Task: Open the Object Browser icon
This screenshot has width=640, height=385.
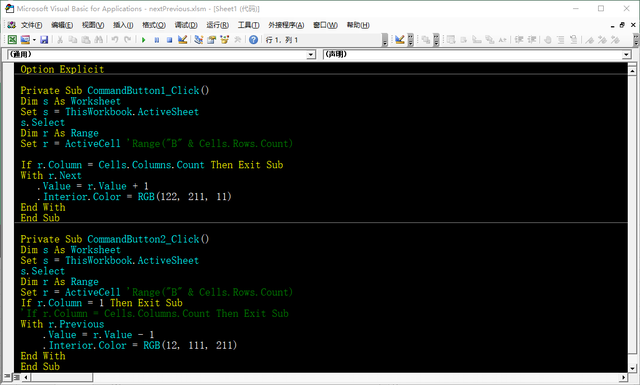Action: pos(224,40)
